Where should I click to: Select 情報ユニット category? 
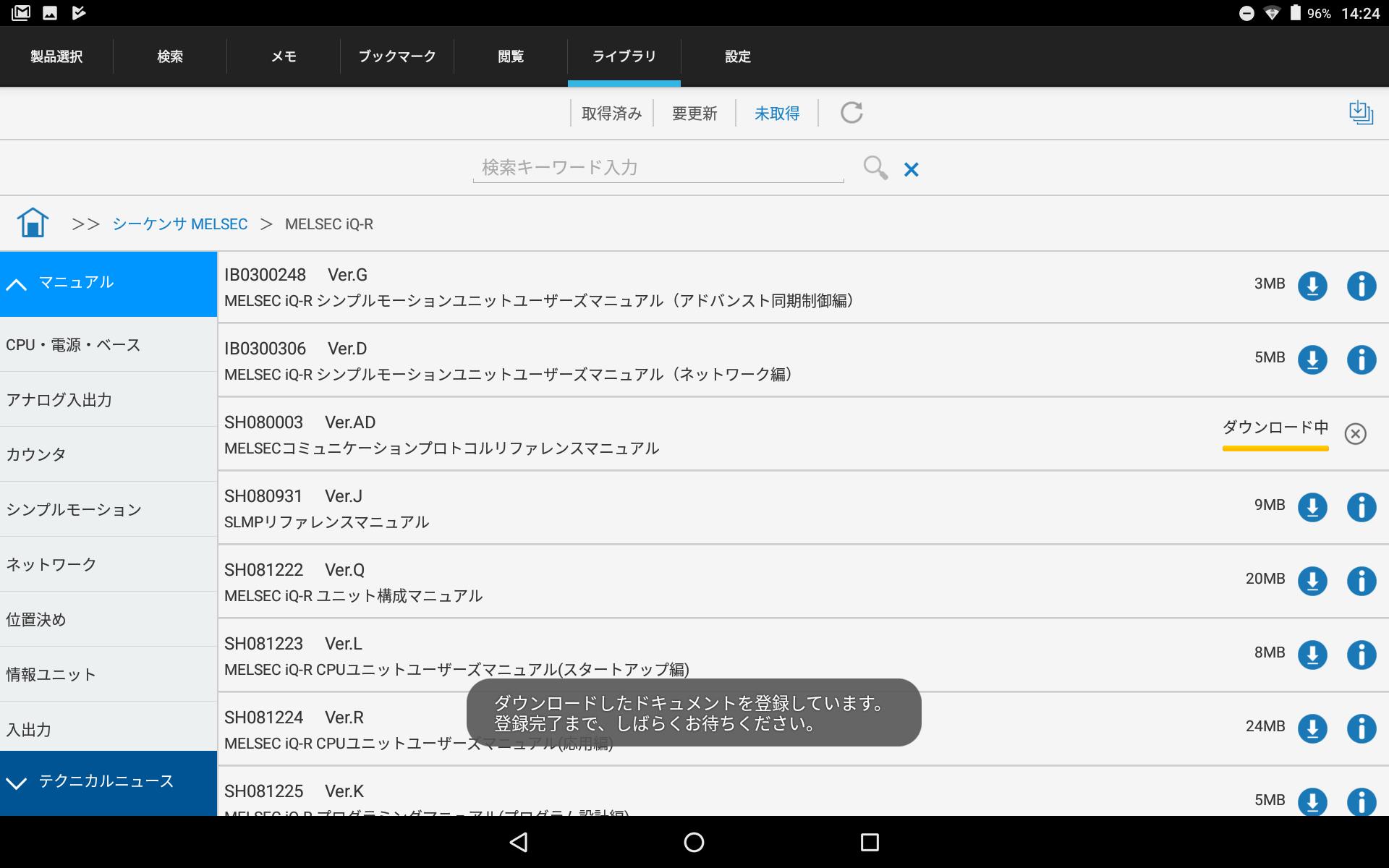(x=109, y=675)
